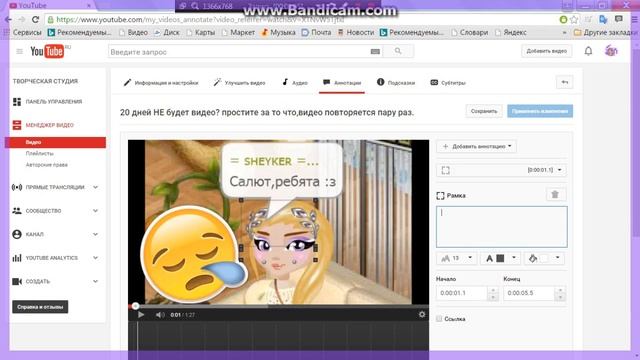640x360 pixels.
Task: Select the Аннотации tab
Action: pyautogui.click(x=342, y=82)
